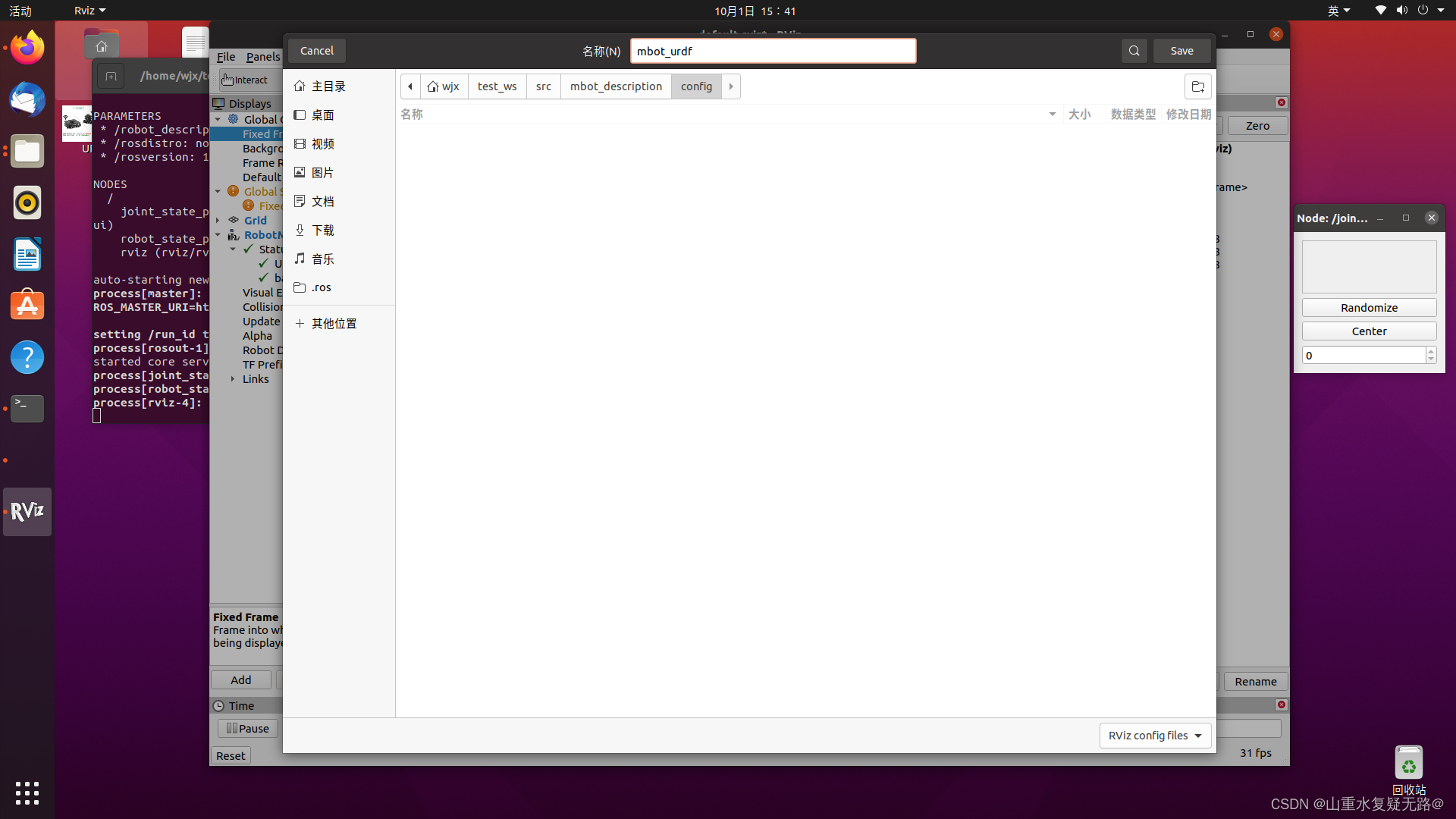Click Add button in RViz Displays
The image size is (1456, 819).
(241, 680)
